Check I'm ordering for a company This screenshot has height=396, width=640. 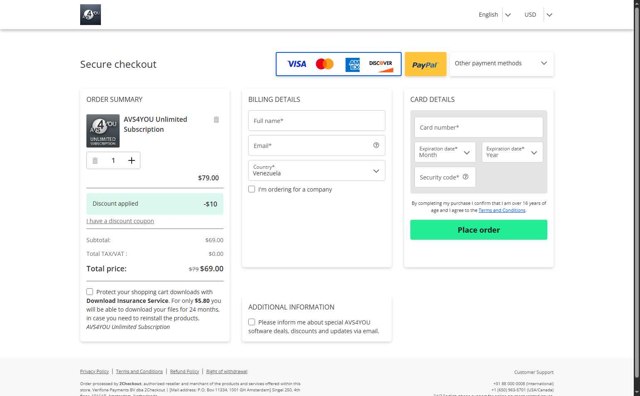pyautogui.click(x=251, y=189)
